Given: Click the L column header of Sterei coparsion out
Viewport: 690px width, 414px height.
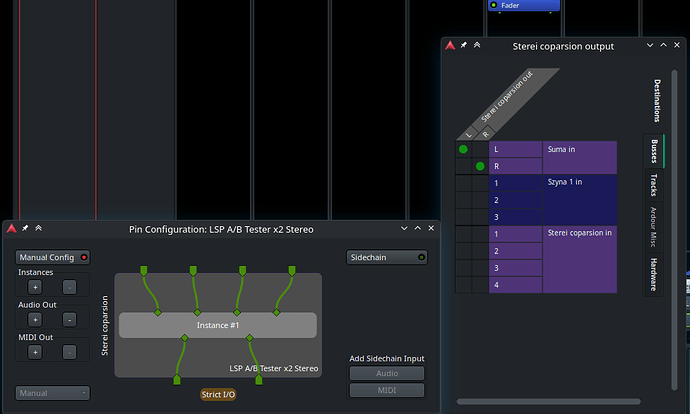Looking at the screenshot, I should (468, 135).
